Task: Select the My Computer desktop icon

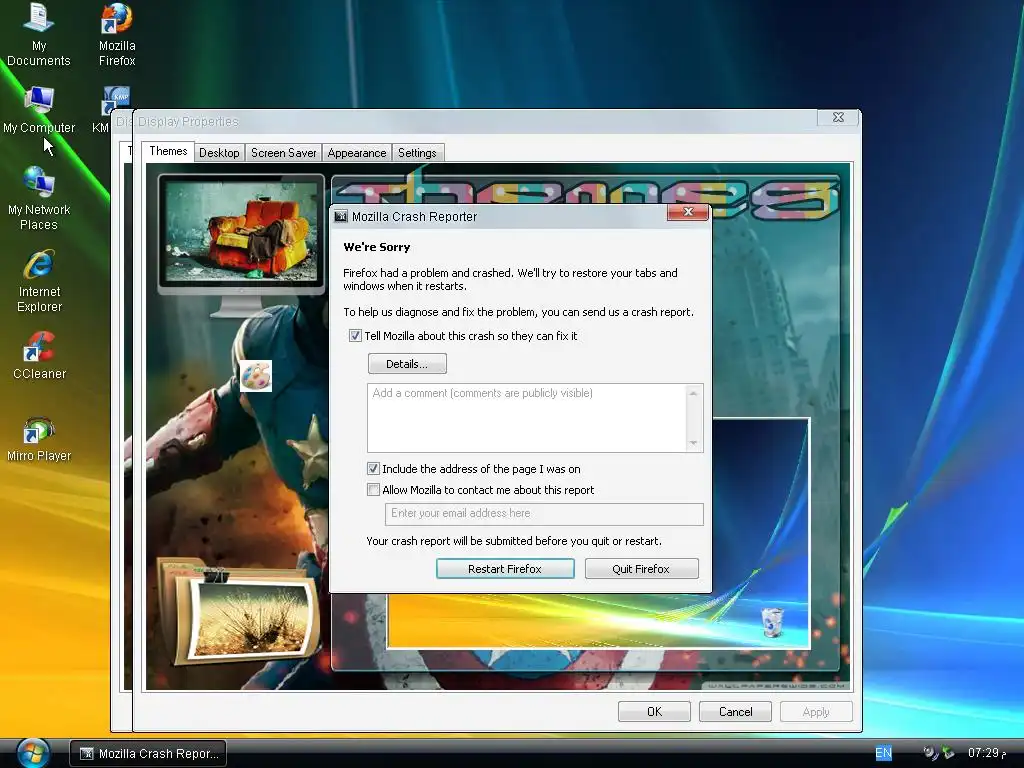Action: (x=39, y=108)
